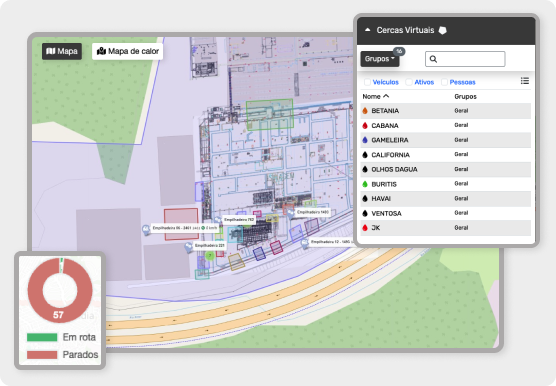Select the green BURITIS drop icon

tap(365, 184)
